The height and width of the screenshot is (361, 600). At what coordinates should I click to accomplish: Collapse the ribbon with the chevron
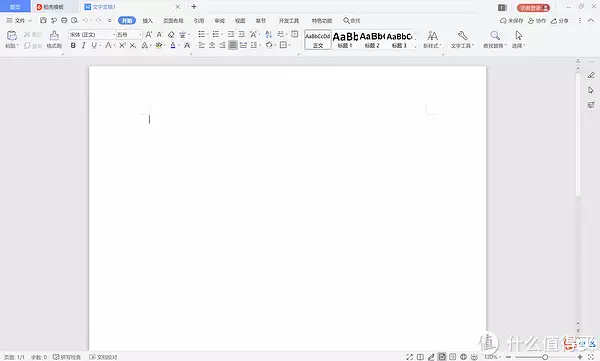pyautogui.click(x=591, y=21)
